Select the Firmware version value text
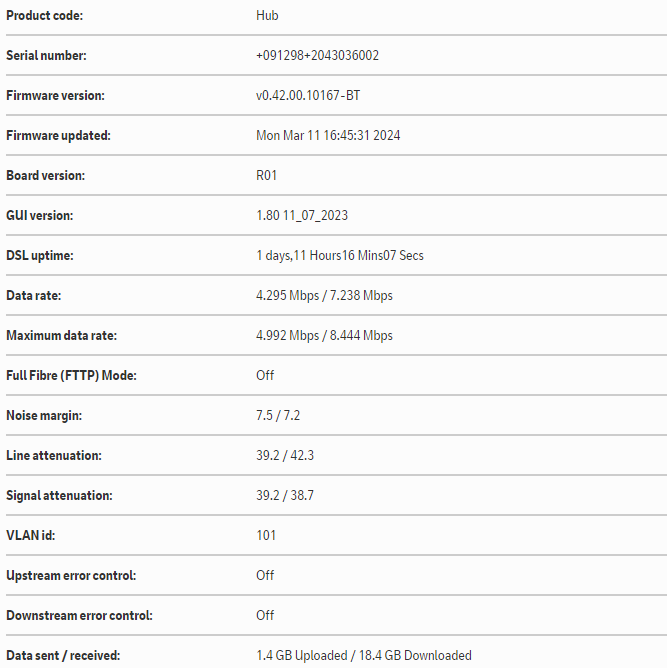This screenshot has width=667, height=668. pyautogui.click(x=310, y=96)
